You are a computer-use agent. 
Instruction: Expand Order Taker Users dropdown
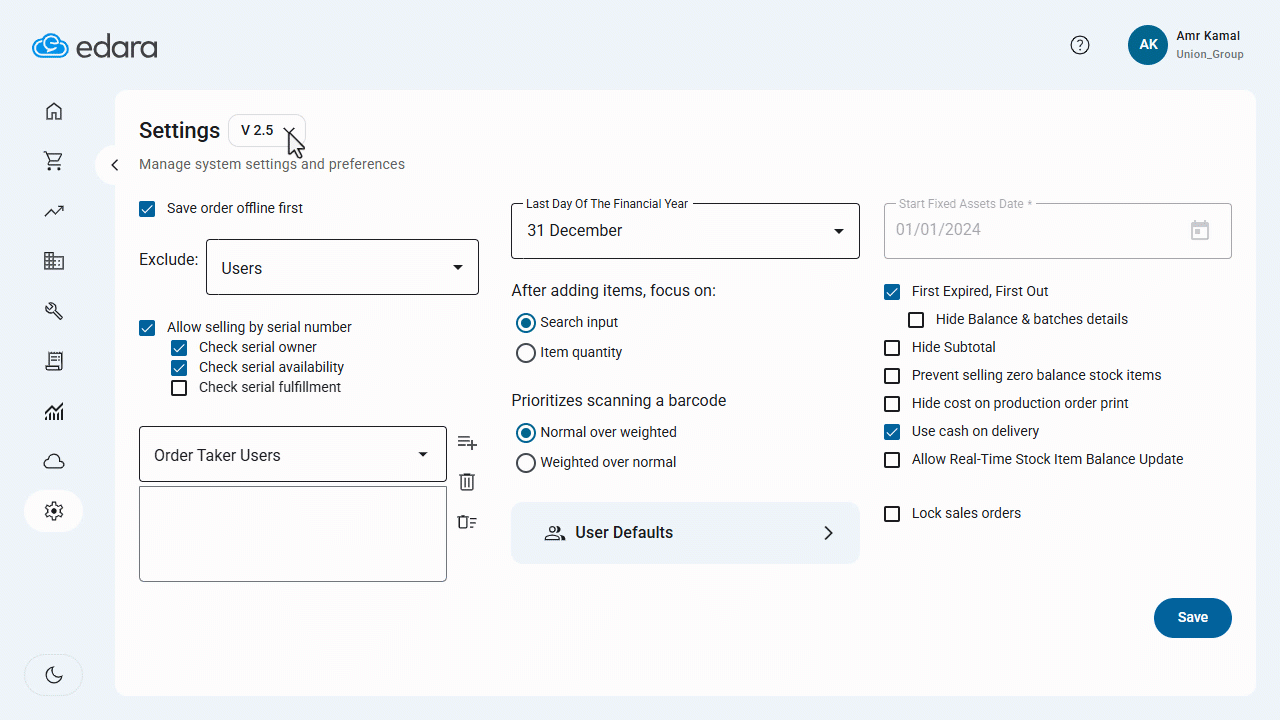click(x=293, y=455)
